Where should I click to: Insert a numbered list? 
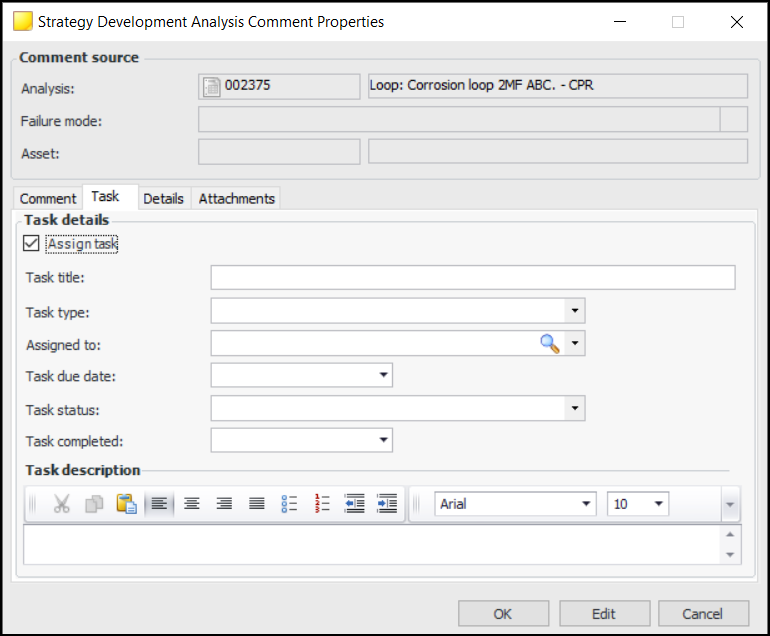[322, 504]
